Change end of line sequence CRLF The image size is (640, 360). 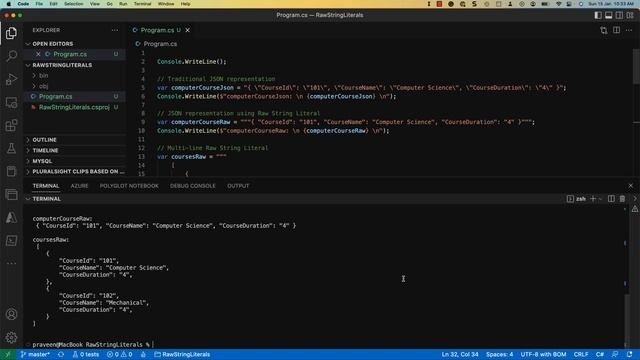pyautogui.click(x=581, y=354)
